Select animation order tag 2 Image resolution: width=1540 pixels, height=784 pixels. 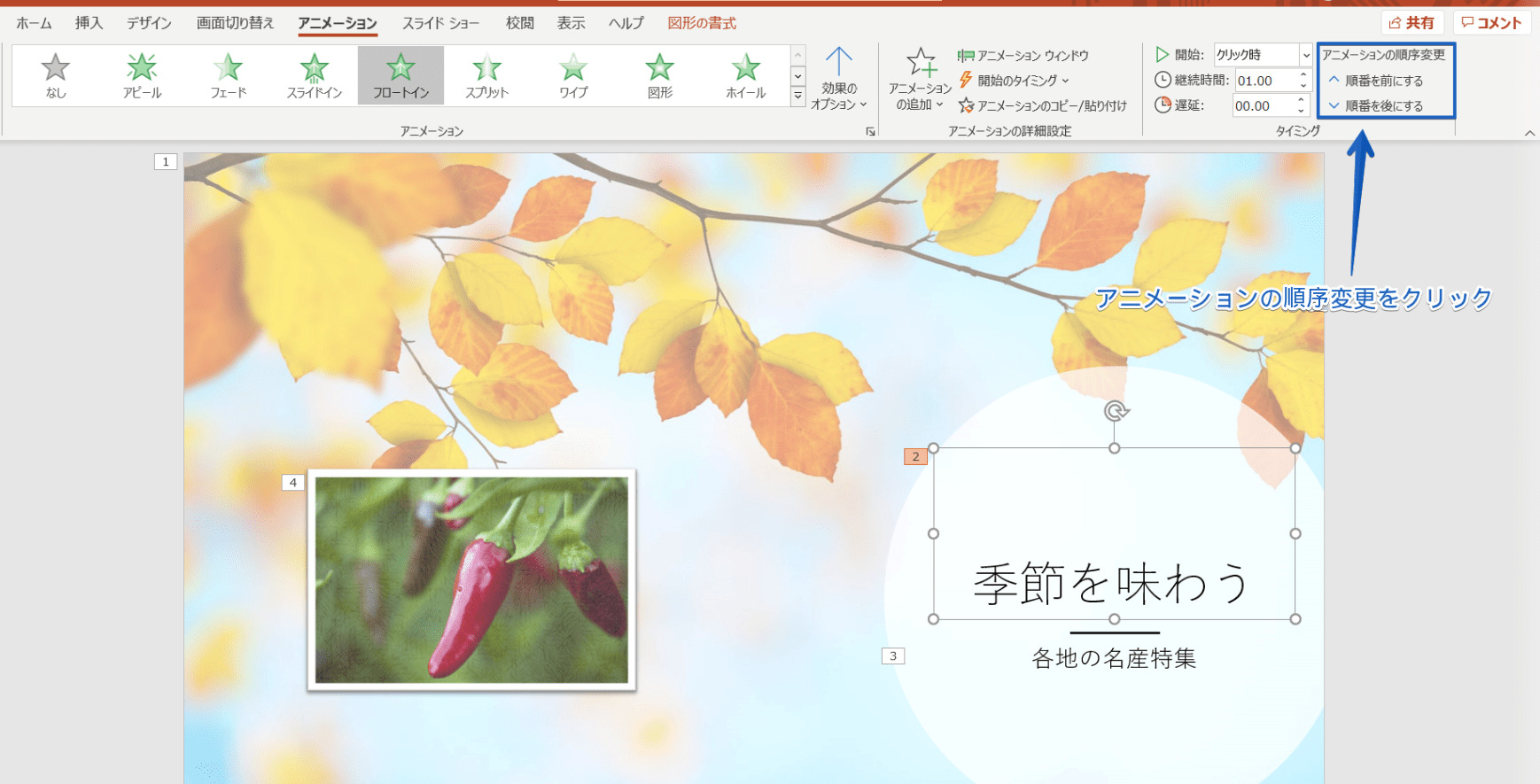915,456
